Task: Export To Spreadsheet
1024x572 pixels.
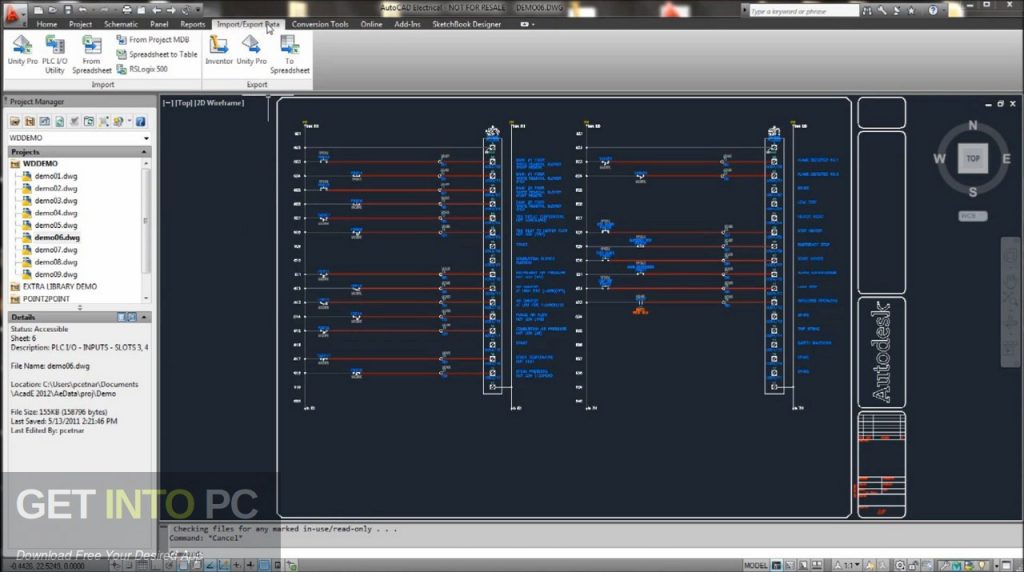Action: pos(289,55)
